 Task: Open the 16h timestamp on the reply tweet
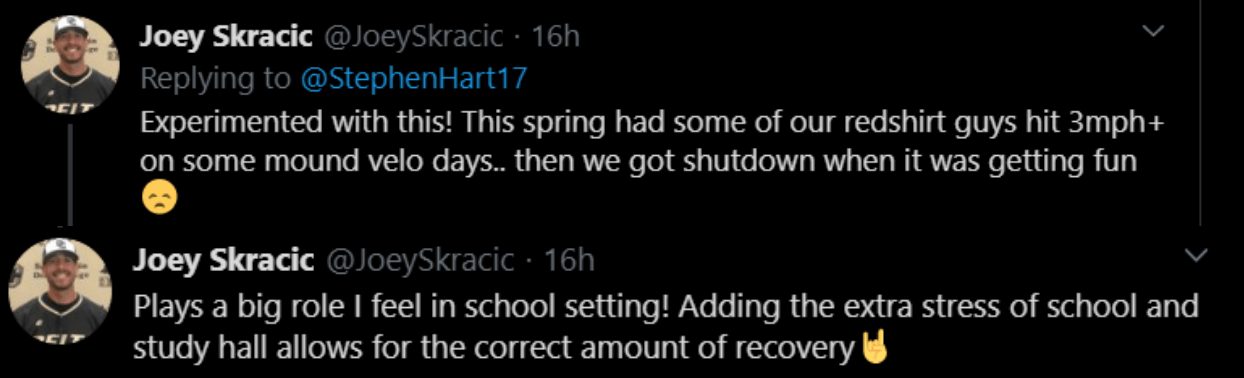555,36
